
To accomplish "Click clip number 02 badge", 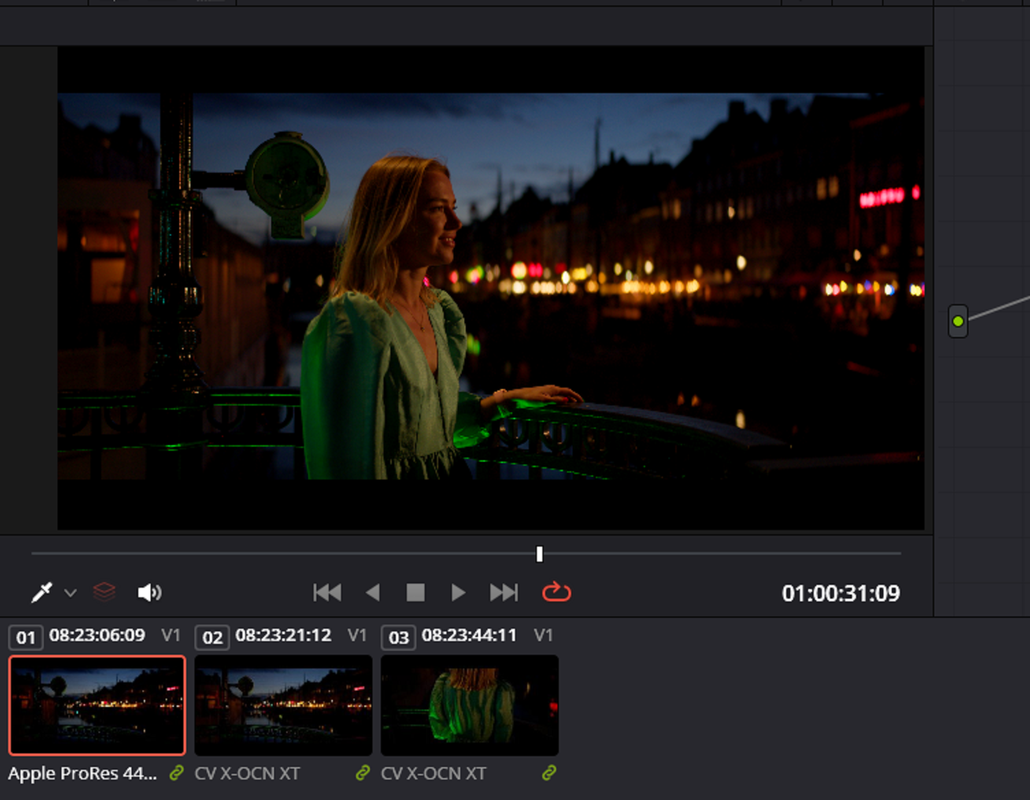I will (212, 637).
